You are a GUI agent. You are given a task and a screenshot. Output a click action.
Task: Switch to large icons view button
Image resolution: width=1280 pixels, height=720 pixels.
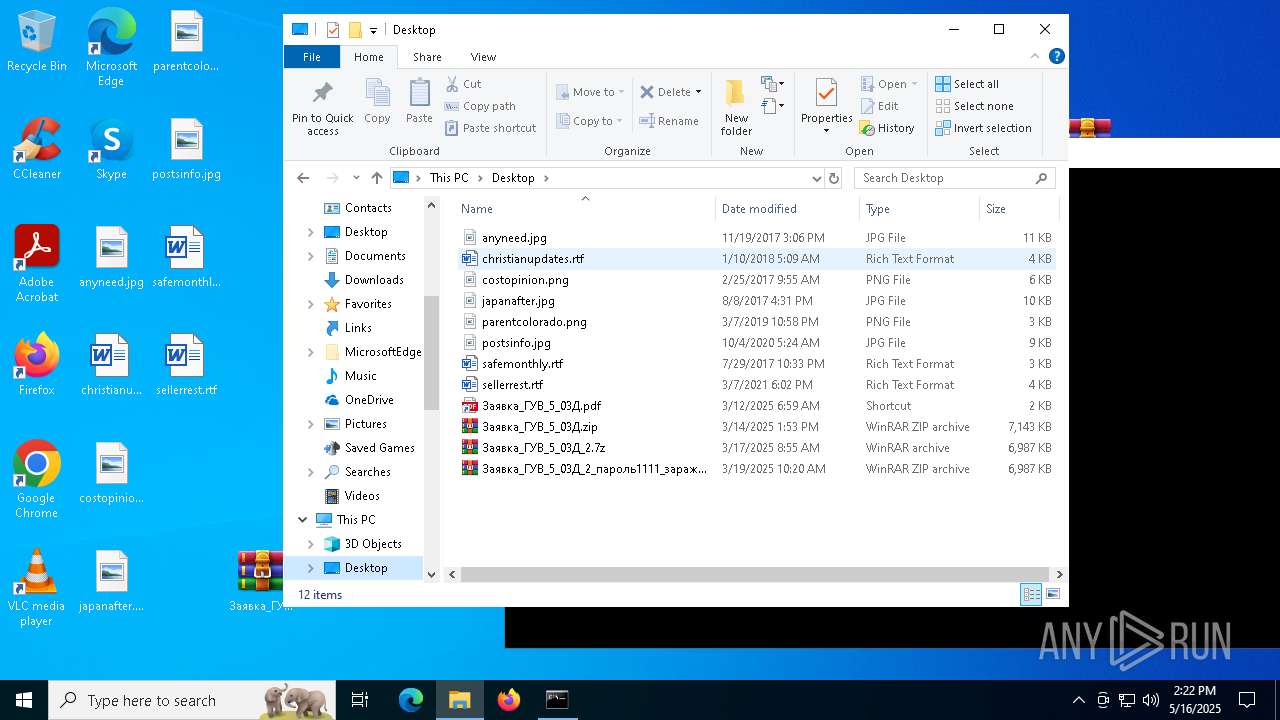[1053, 594]
